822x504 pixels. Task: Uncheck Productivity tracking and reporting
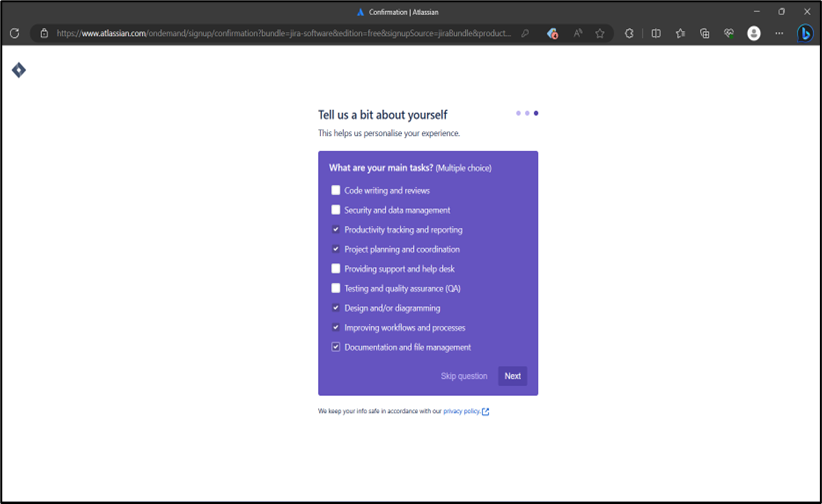pyautogui.click(x=336, y=229)
